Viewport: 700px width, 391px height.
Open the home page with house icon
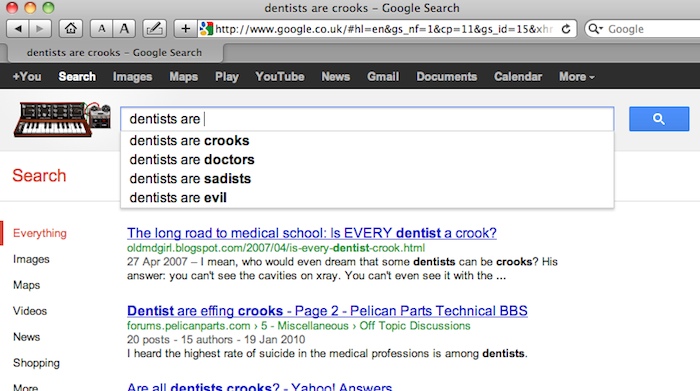tap(71, 29)
